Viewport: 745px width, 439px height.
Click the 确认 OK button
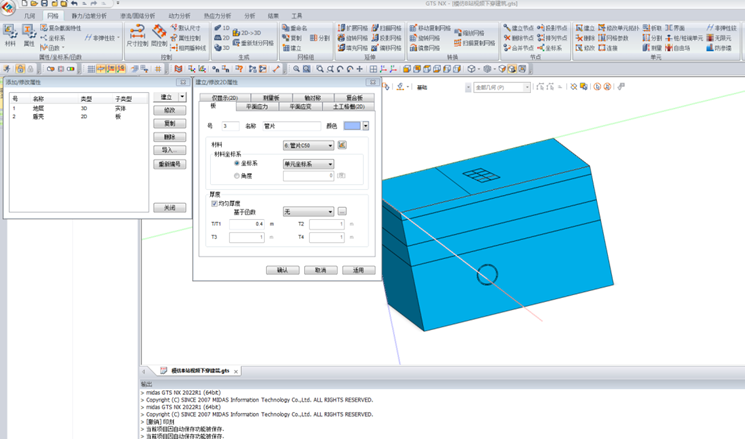283,270
